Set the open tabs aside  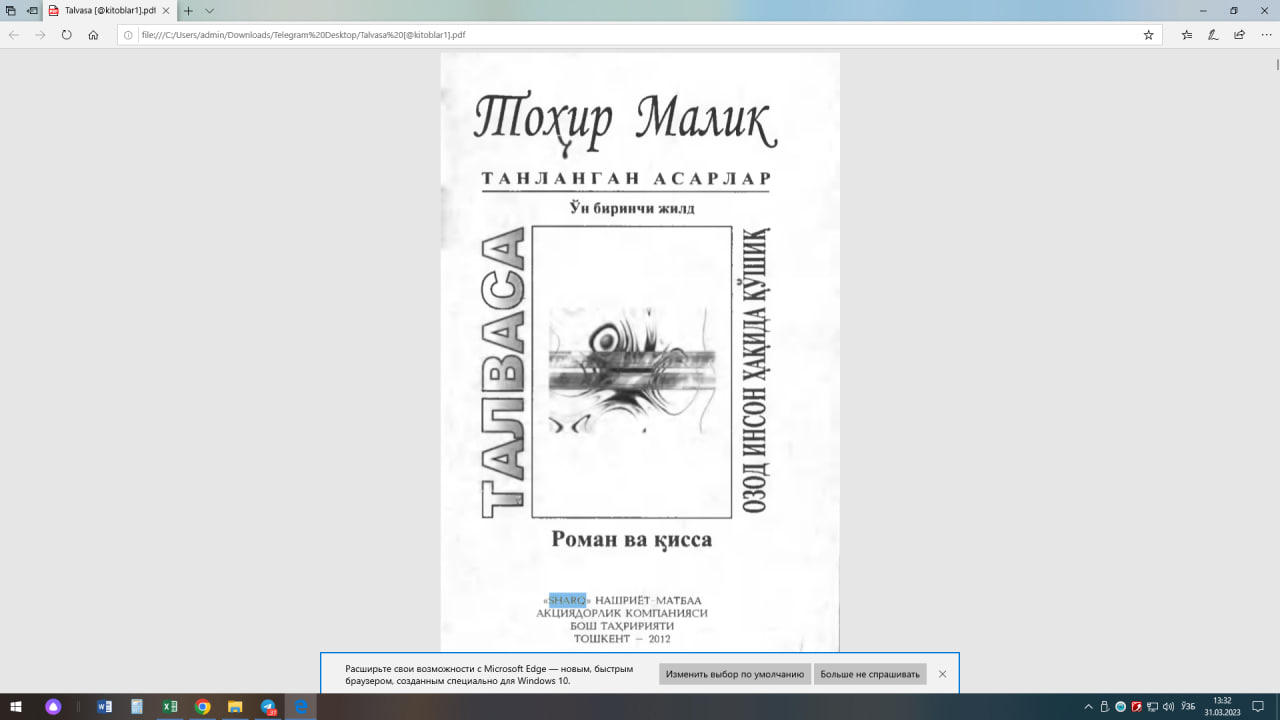33,10
